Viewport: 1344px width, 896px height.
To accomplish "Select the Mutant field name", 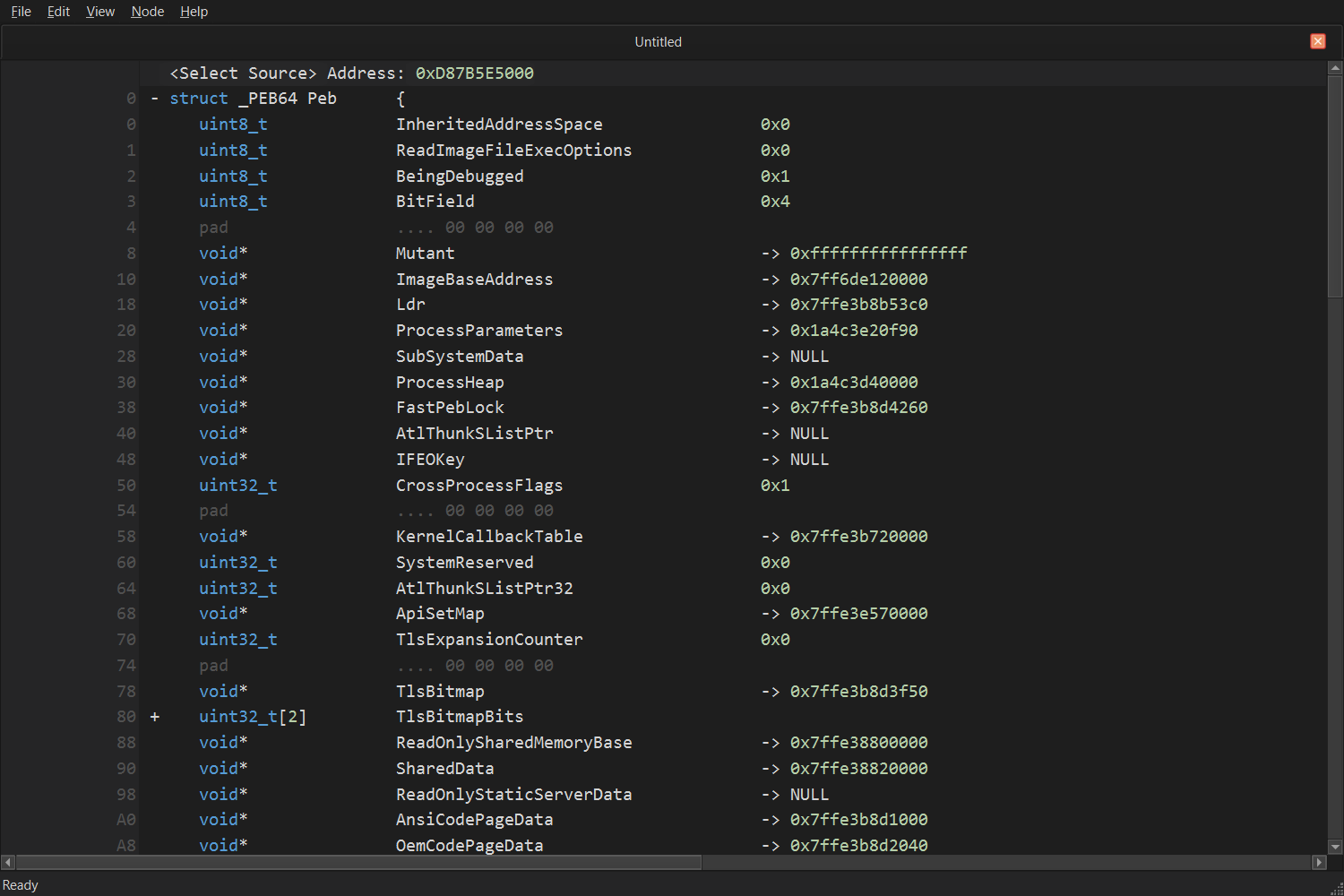I will (425, 254).
